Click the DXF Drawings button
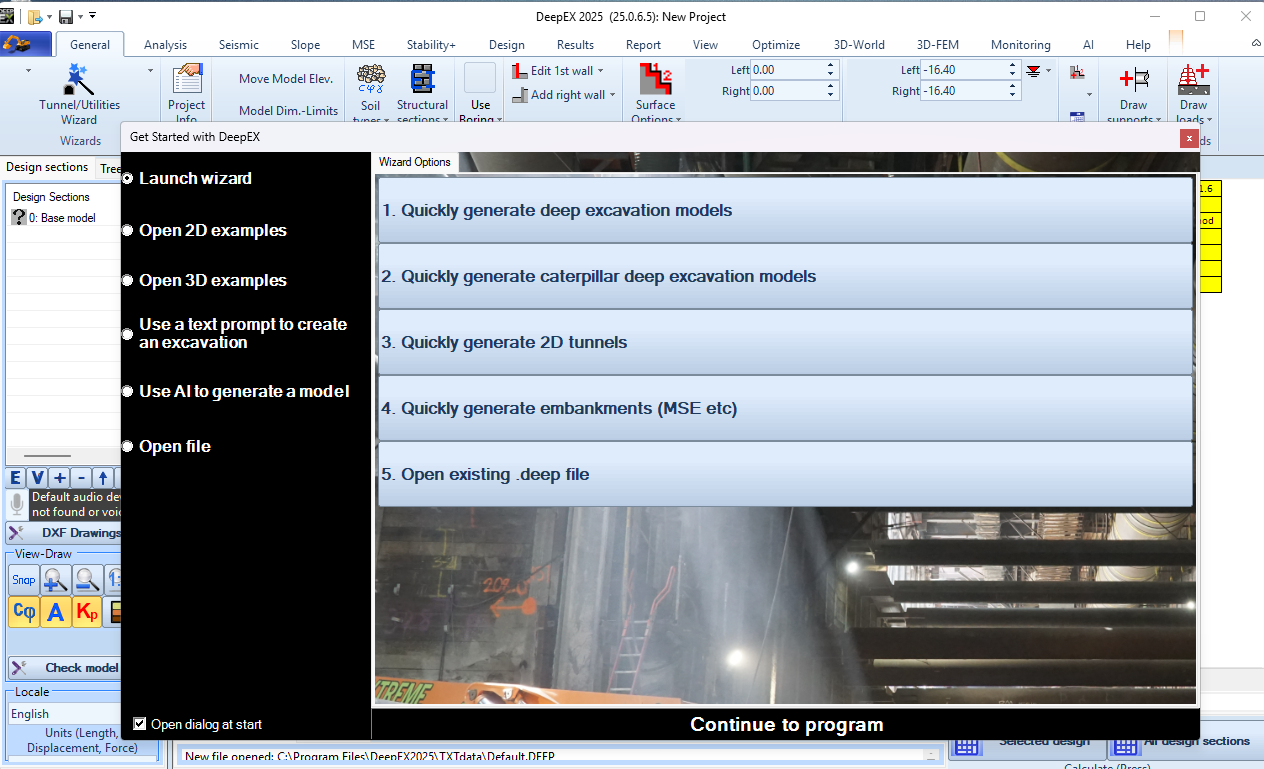 pos(64,533)
